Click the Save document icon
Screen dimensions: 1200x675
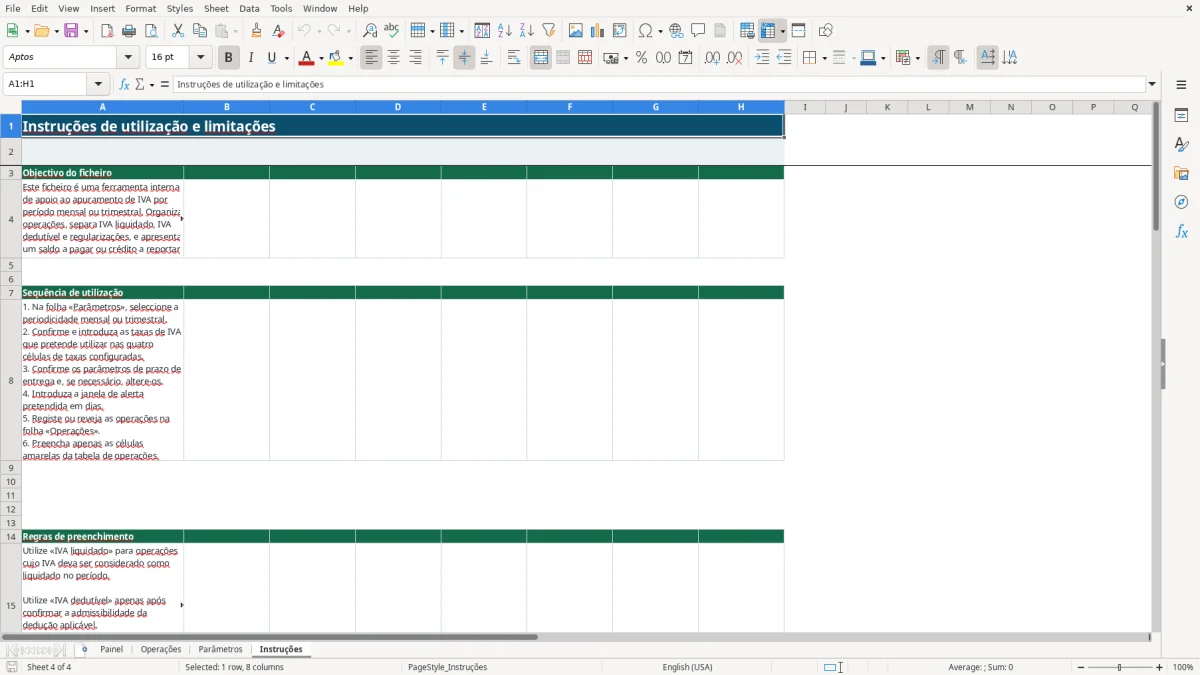click(x=71, y=31)
